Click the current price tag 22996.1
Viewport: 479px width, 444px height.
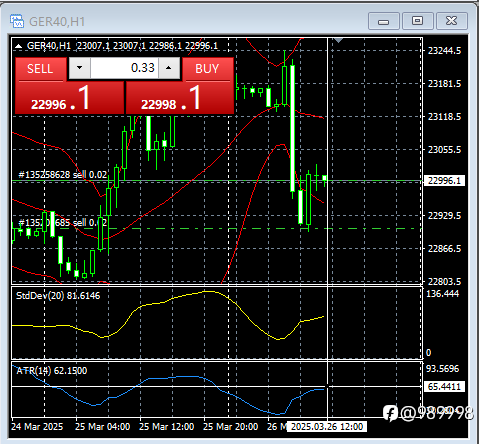(444, 181)
